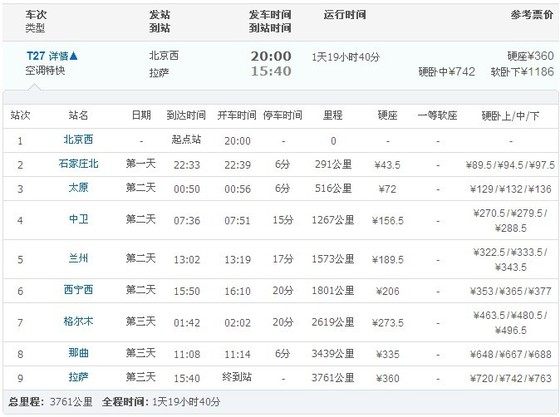Open the 兰州 station link
The width and height of the screenshot is (560, 417).
click(78, 258)
